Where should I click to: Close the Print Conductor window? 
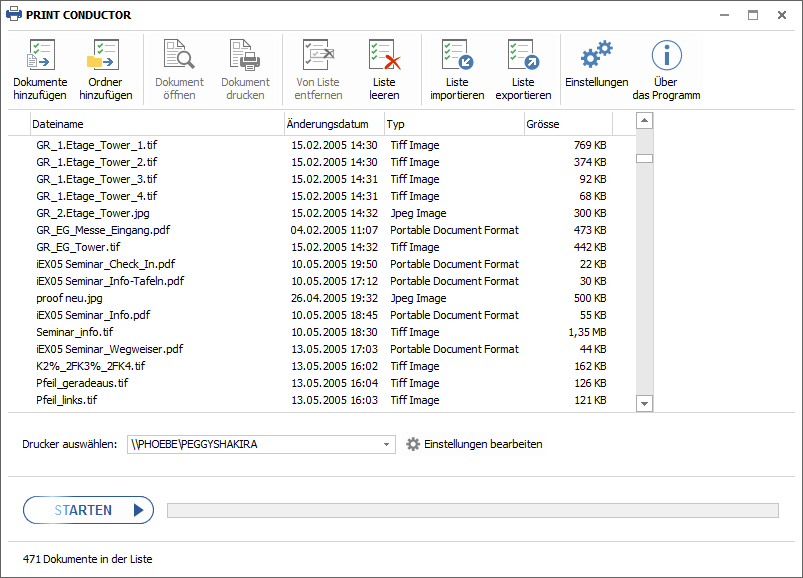tap(781, 15)
